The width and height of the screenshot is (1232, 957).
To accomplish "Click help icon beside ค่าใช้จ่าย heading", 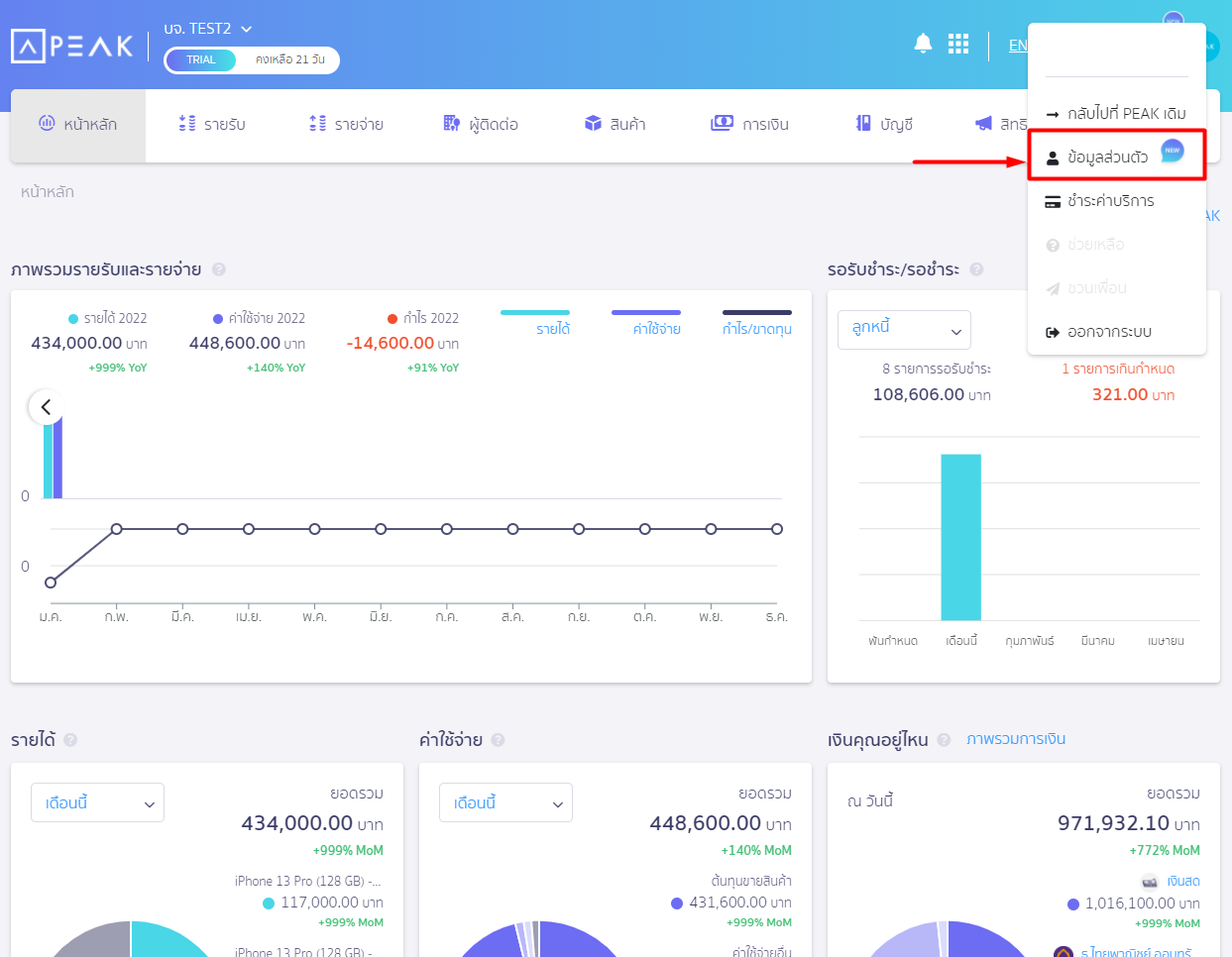I will [x=498, y=739].
